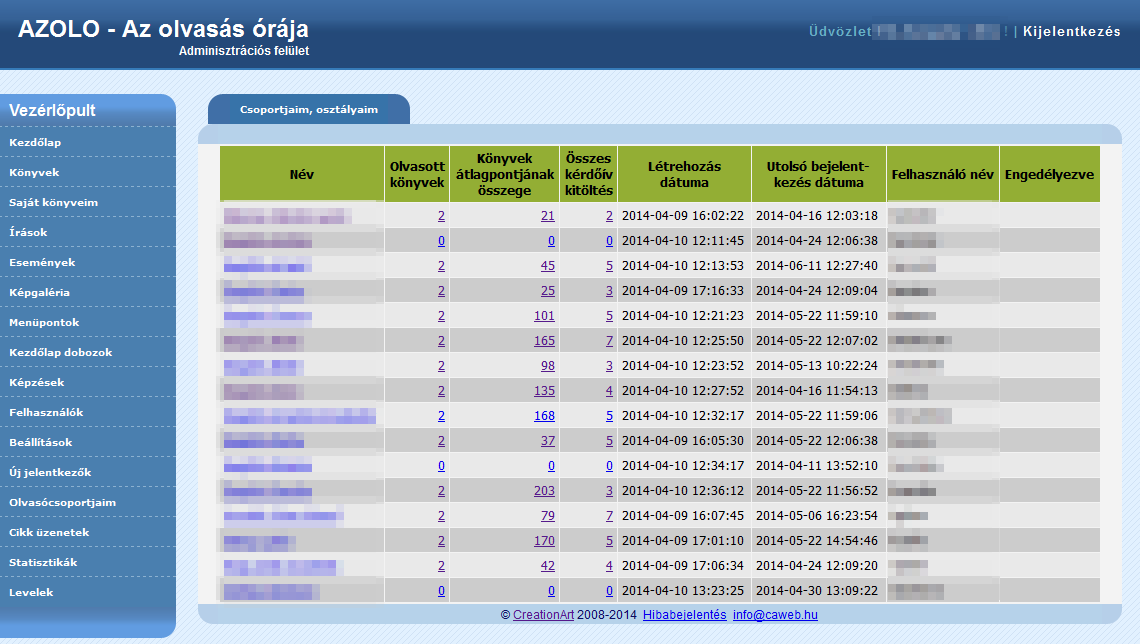Open the CreationArt footer link
1140x644 pixels.
pos(543,615)
